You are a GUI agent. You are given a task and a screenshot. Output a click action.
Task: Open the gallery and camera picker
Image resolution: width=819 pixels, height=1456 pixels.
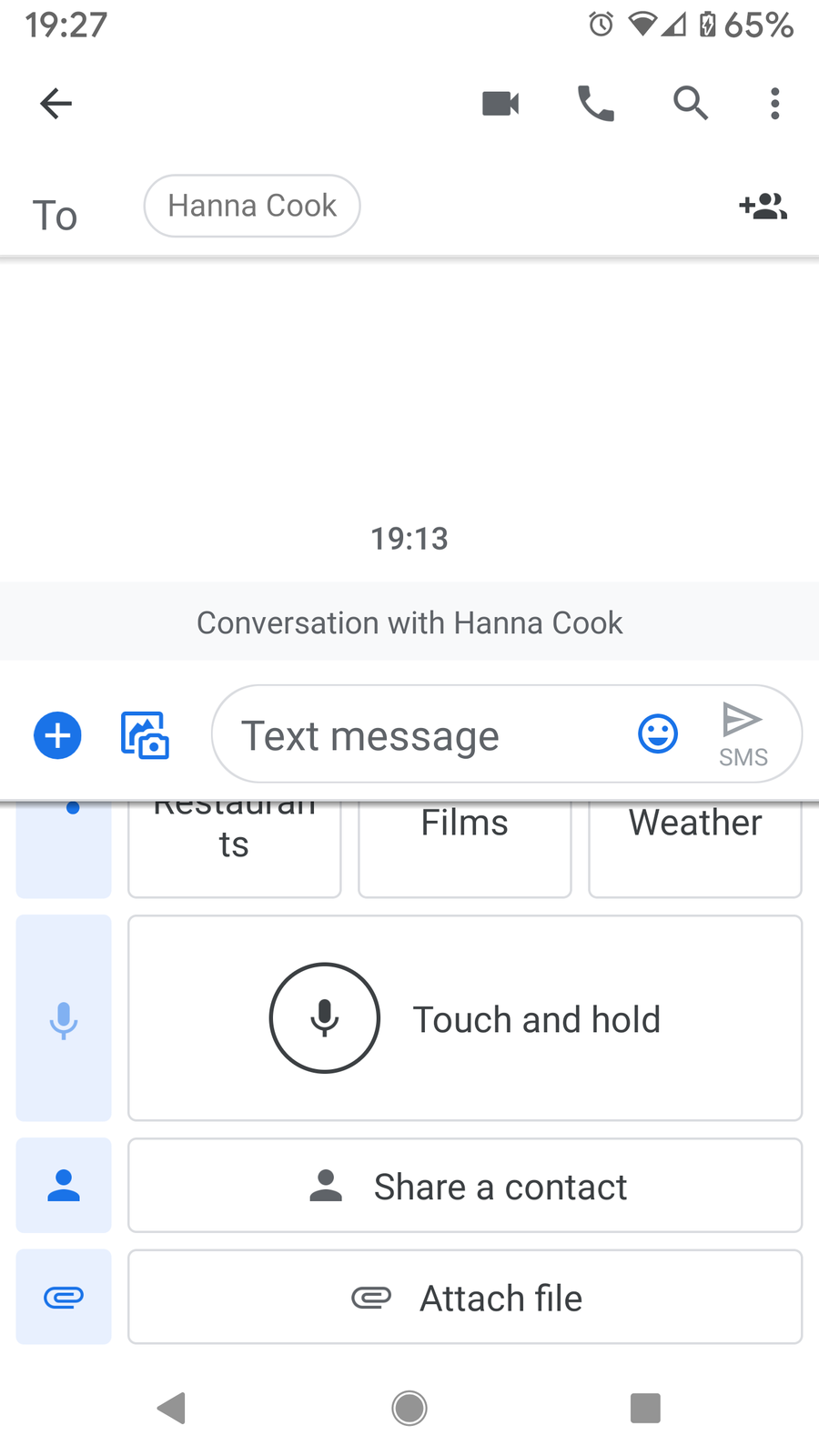[x=145, y=735]
